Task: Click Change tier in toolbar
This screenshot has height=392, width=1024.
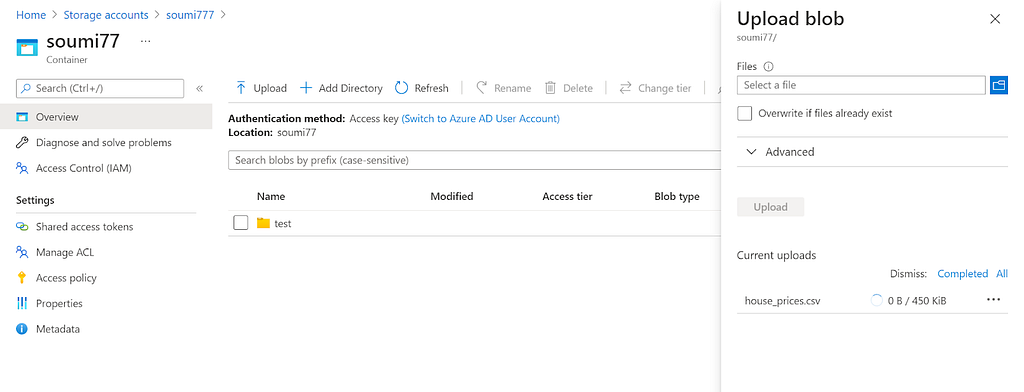Action: [x=655, y=88]
